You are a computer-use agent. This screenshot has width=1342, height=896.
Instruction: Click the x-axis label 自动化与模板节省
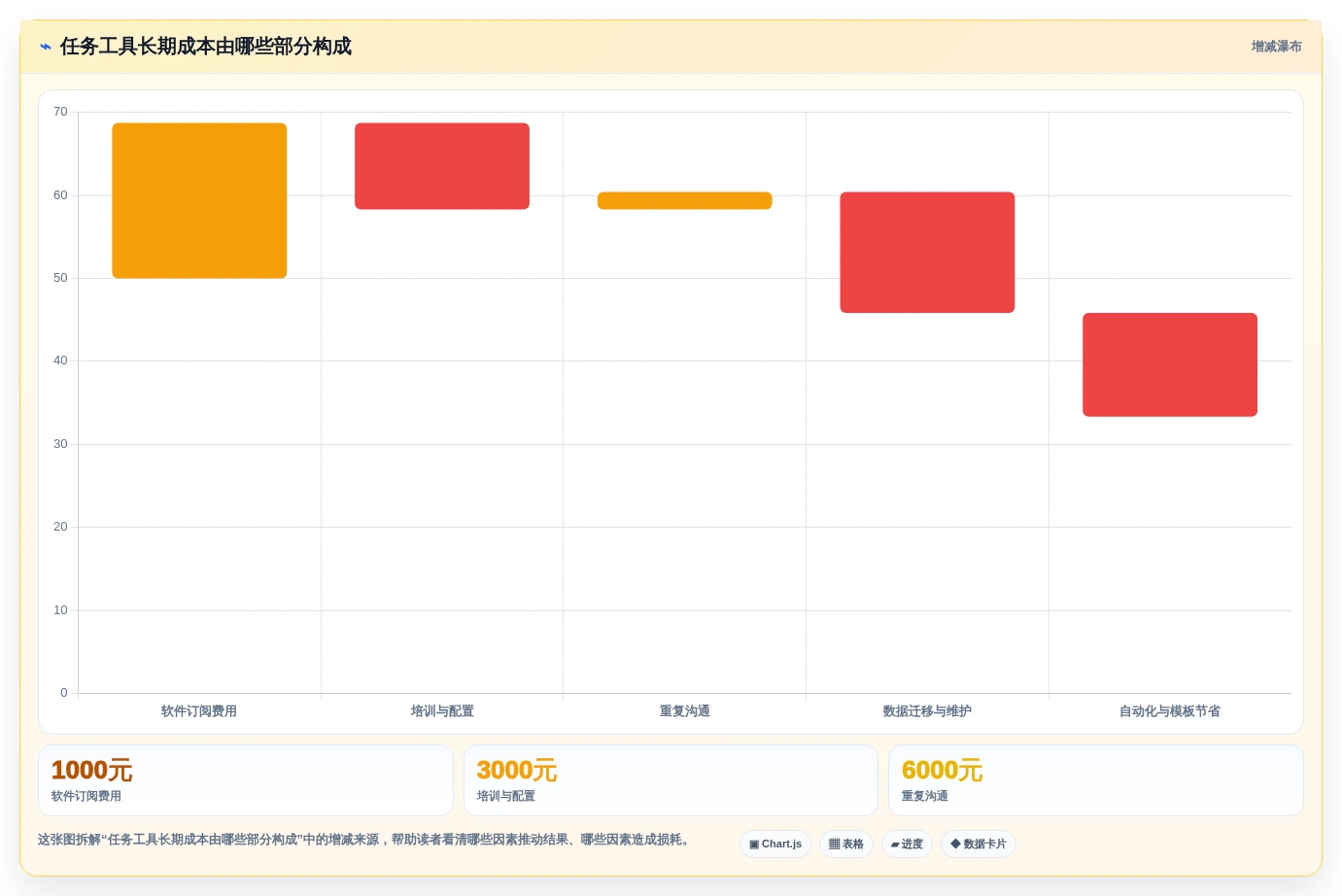tap(1170, 711)
